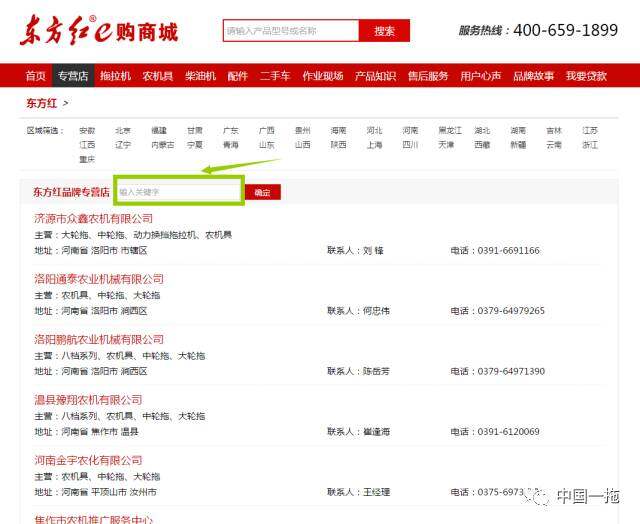Click phone number 0379-64971390

[511, 371]
